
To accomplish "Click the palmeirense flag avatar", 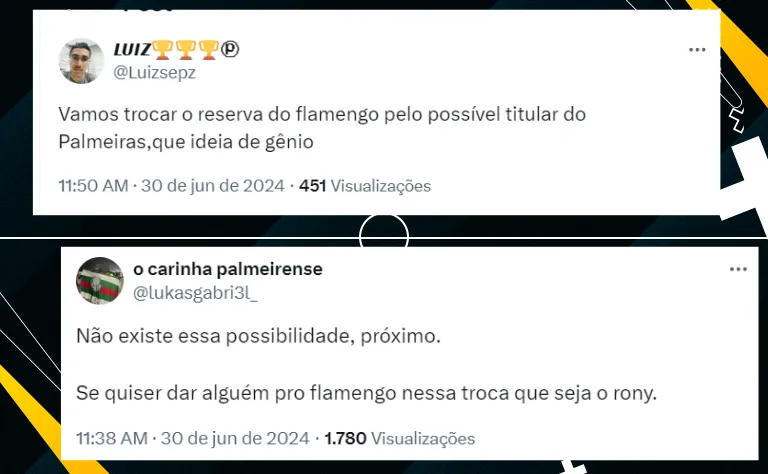I will pyautogui.click(x=100, y=281).
